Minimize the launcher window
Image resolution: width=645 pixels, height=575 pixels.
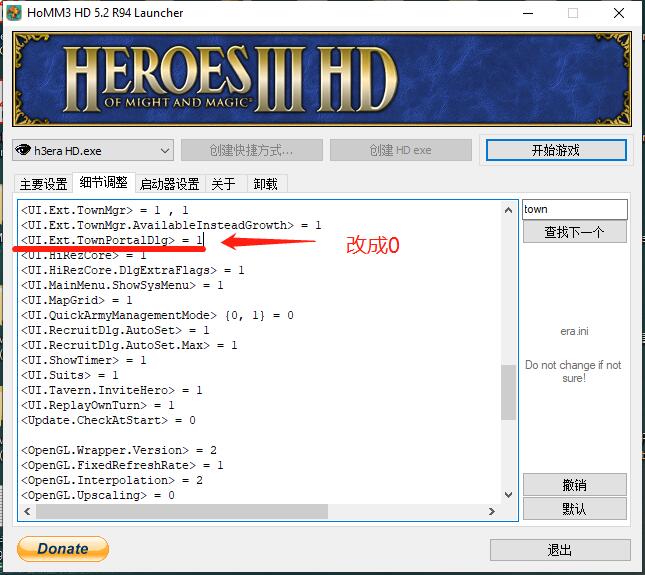528,13
